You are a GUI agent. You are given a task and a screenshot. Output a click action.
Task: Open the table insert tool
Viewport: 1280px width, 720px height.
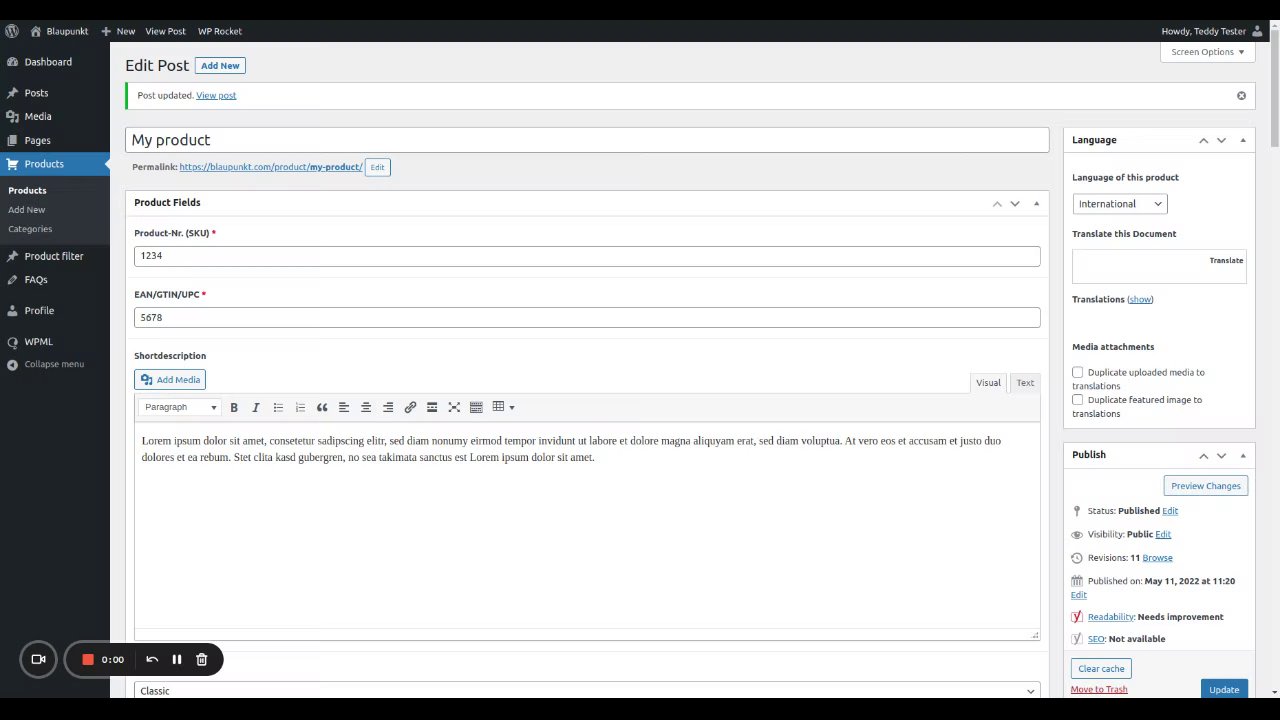[x=503, y=407]
